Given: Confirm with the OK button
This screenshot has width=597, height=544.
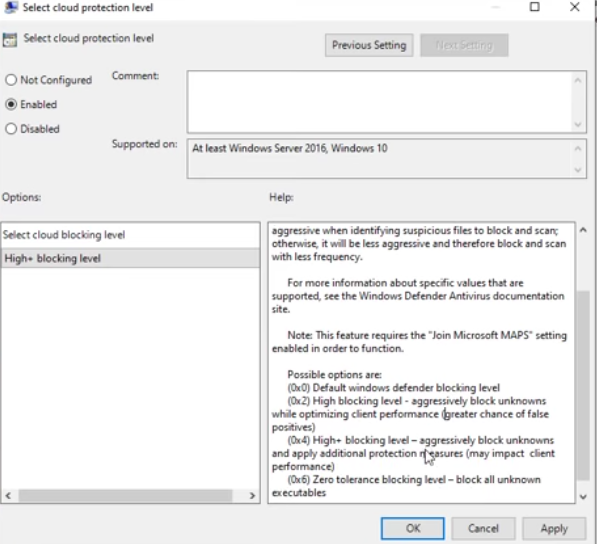Looking at the screenshot, I should pos(413,528).
